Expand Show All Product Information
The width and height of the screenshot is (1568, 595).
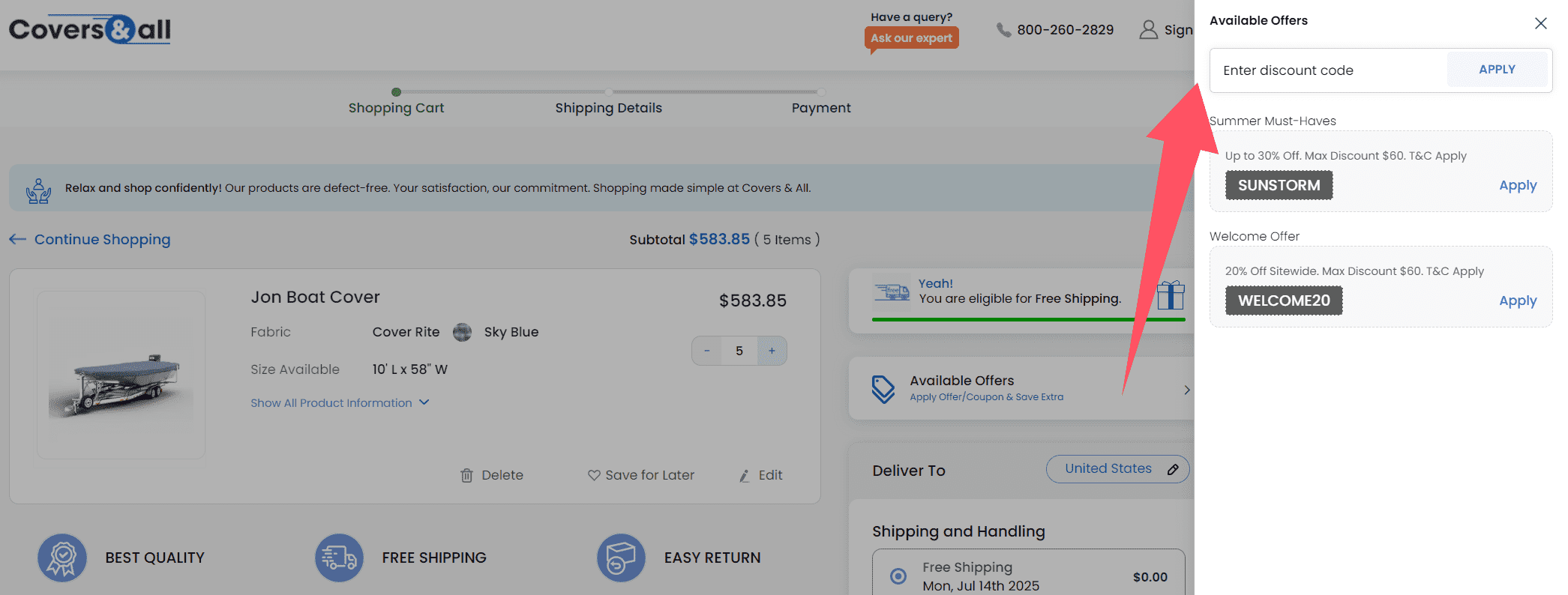click(x=340, y=403)
